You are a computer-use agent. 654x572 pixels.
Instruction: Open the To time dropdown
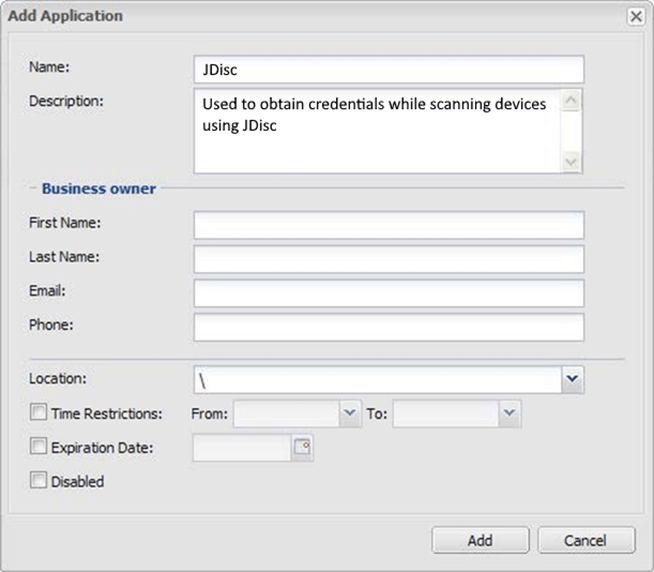(x=509, y=413)
